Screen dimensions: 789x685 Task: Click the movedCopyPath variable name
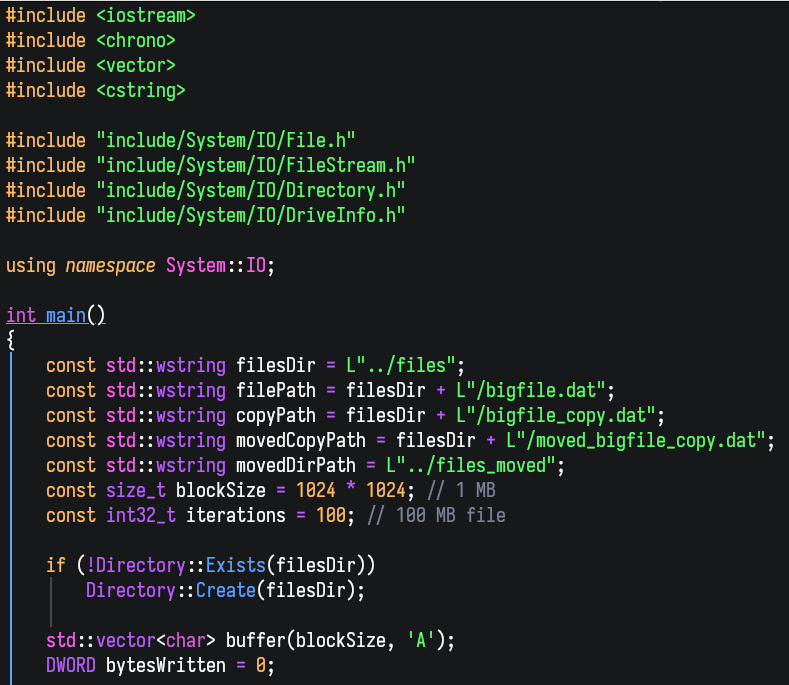tap(300, 440)
